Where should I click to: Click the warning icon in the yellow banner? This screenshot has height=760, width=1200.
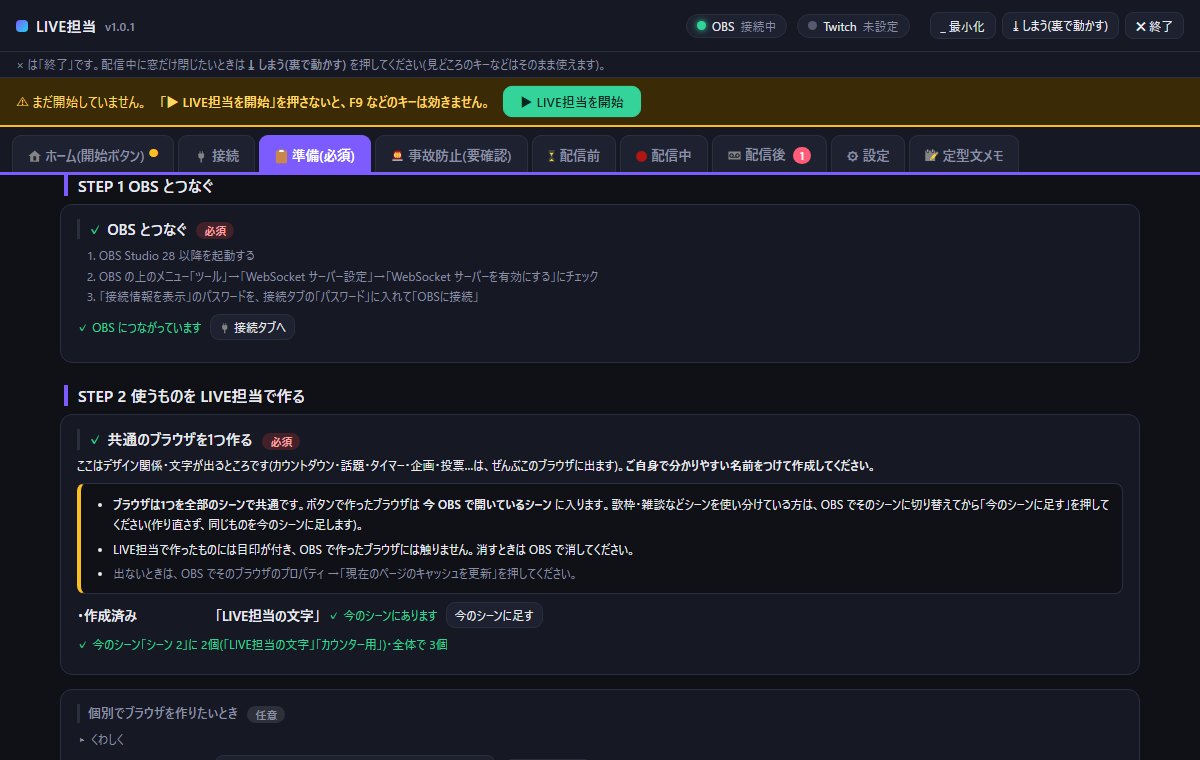pyautogui.click(x=22, y=102)
